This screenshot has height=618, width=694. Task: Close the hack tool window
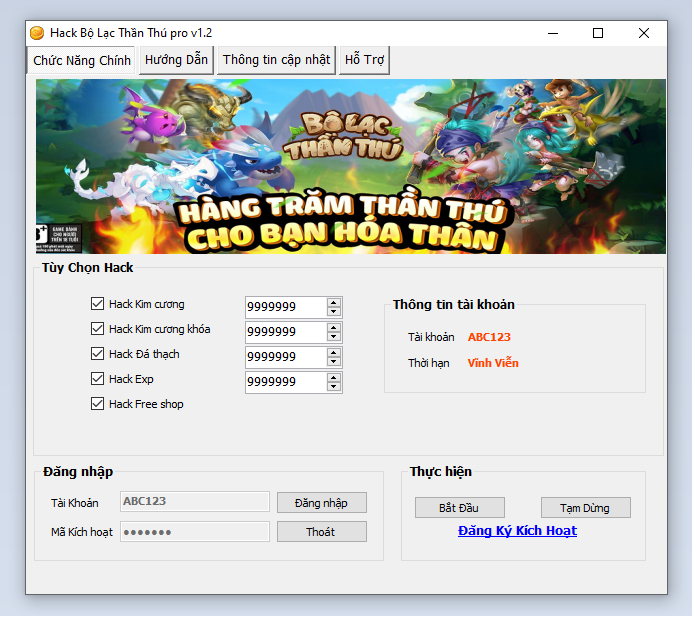(644, 33)
